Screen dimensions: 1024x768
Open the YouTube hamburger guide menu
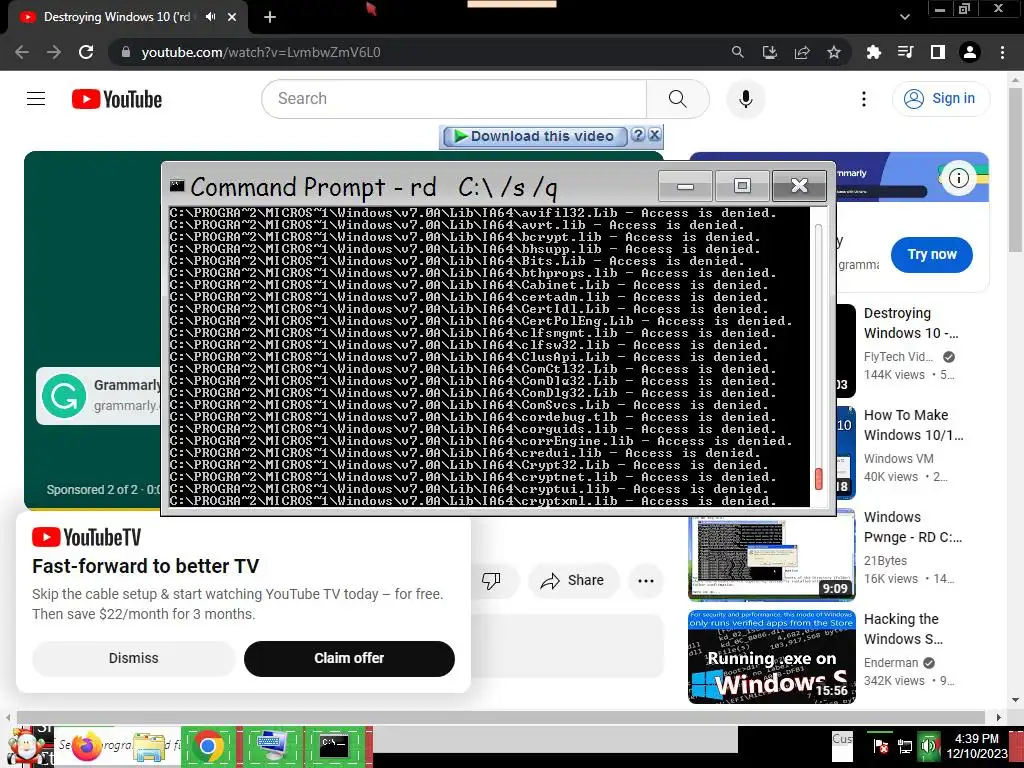(x=36, y=99)
